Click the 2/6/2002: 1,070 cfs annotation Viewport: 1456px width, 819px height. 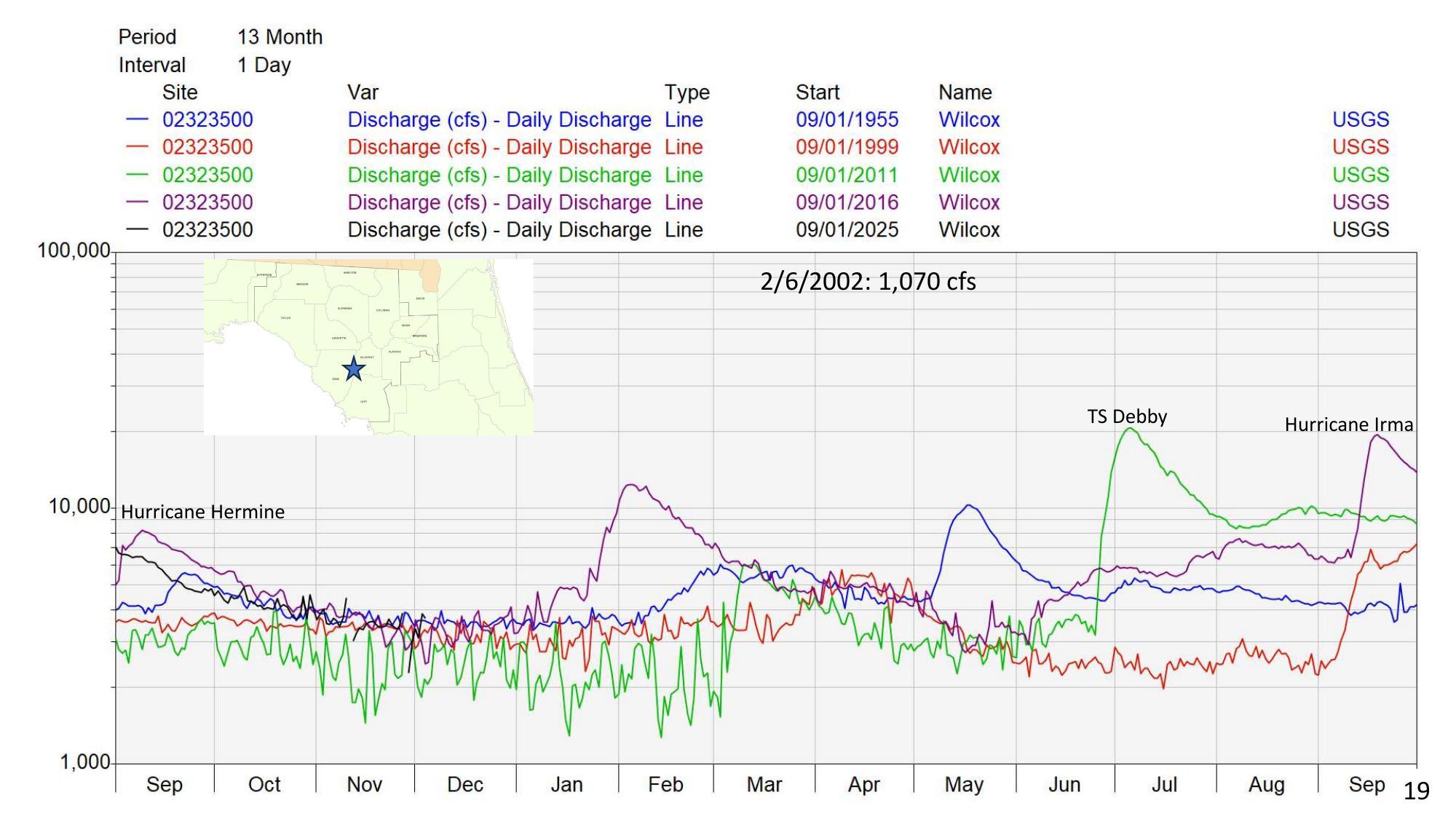tap(867, 282)
